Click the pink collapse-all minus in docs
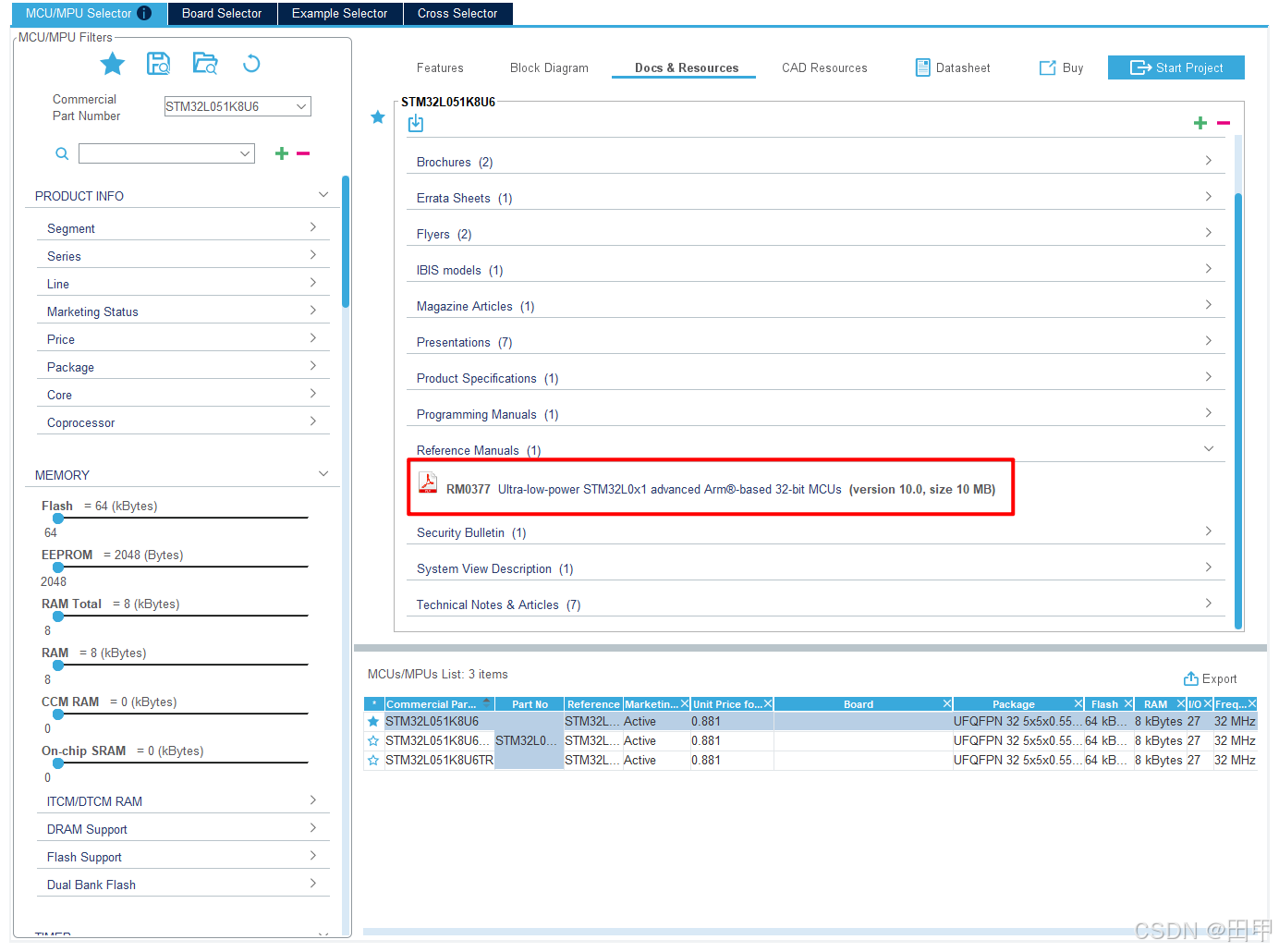 click(x=1224, y=123)
